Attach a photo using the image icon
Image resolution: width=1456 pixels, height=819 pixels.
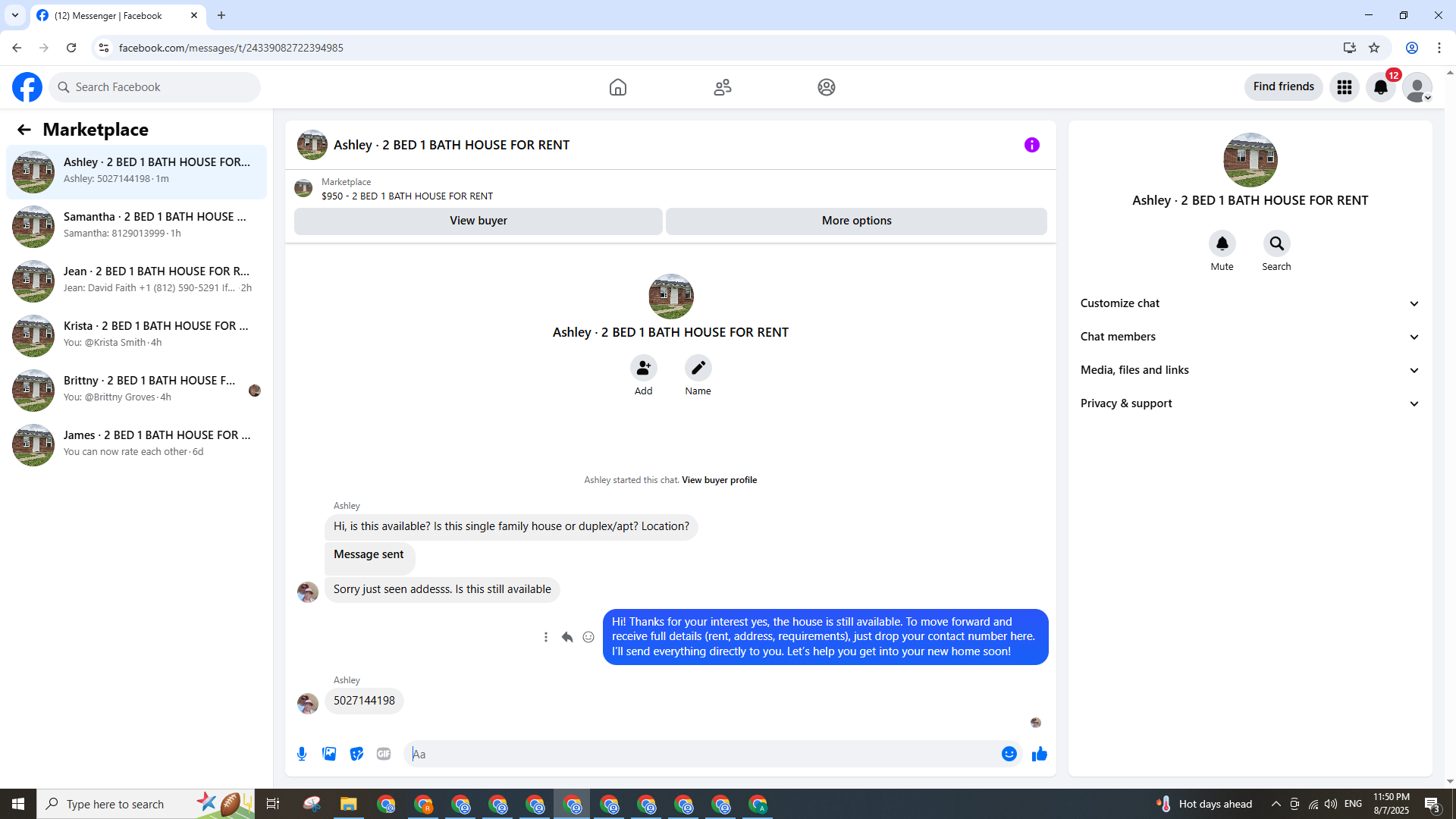[329, 754]
